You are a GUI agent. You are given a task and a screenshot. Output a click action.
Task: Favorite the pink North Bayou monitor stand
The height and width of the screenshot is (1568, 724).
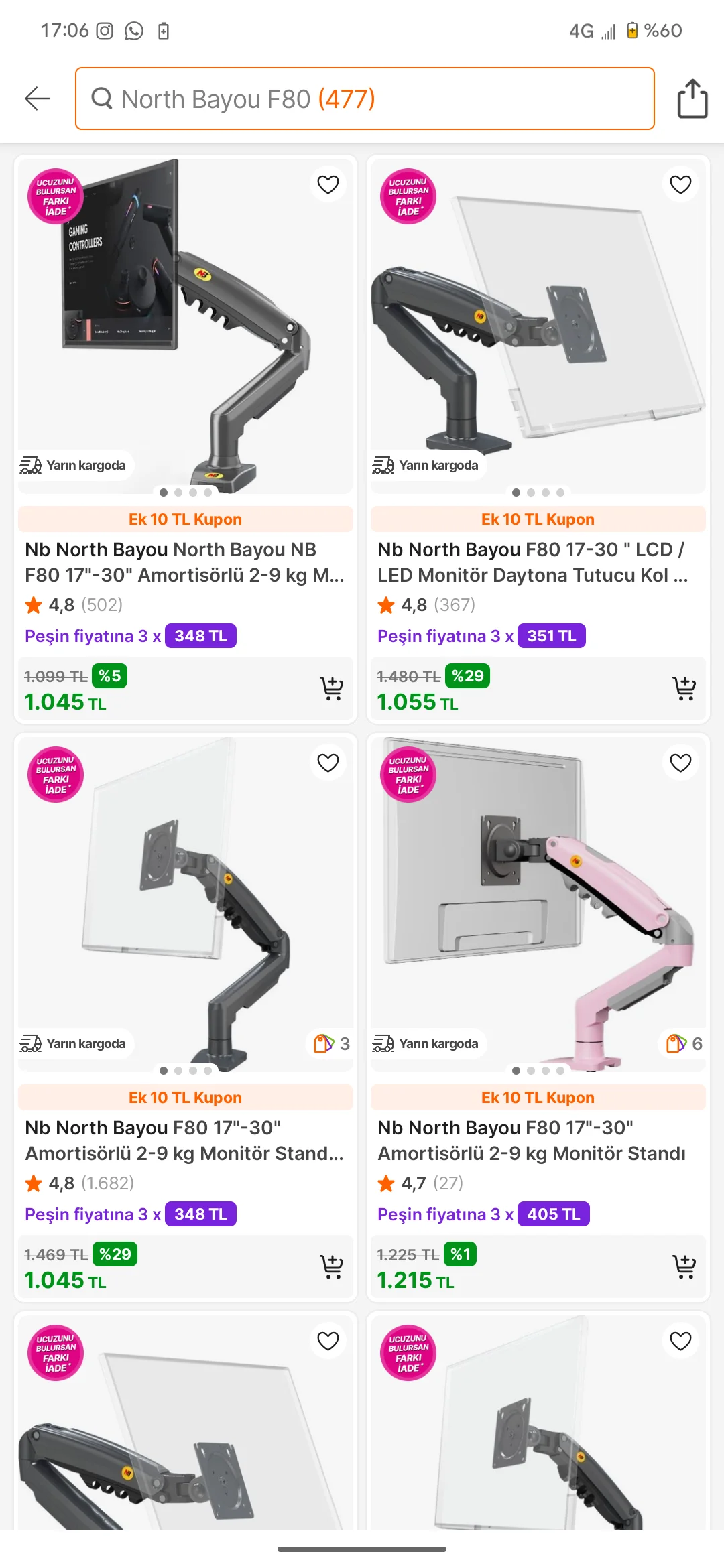click(680, 763)
